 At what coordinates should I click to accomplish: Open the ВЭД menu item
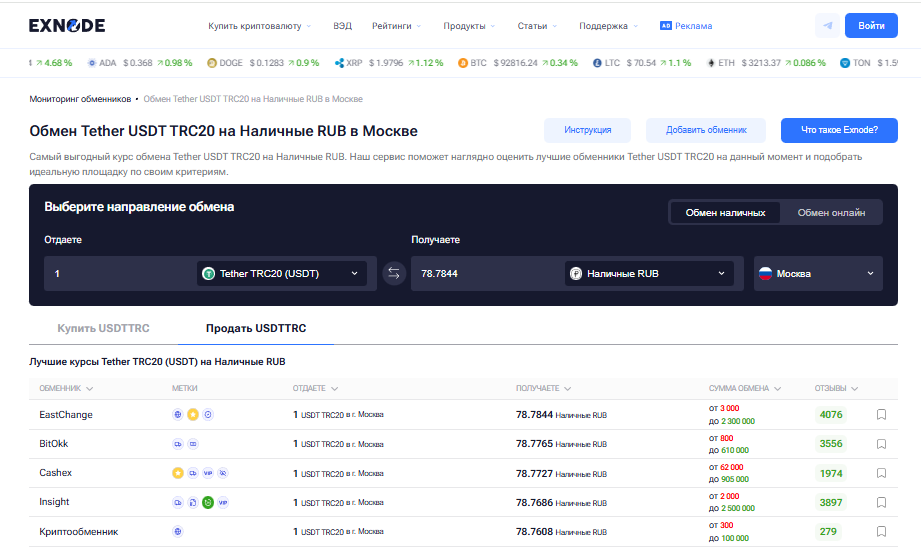pyautogui.click(x=342, y=26)
